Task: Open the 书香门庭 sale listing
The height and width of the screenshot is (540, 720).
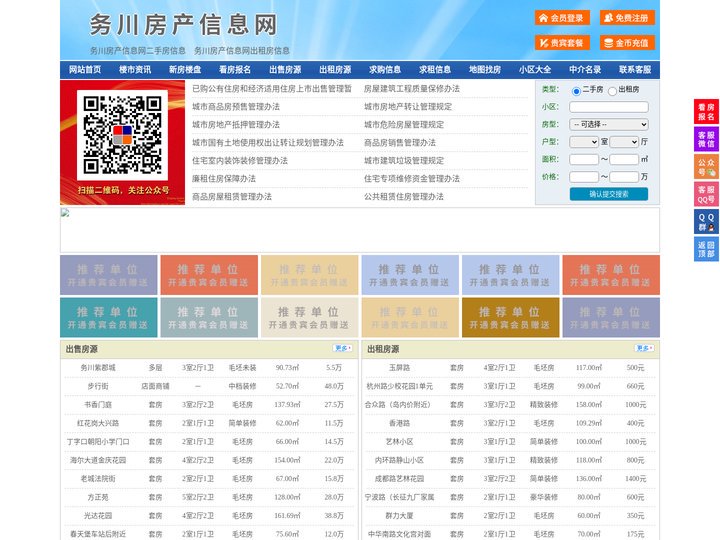Action: tap(98, 405)
